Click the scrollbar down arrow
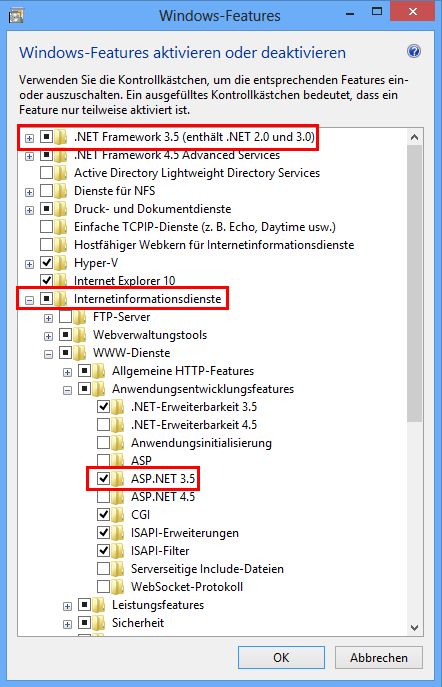This screenshot has height=687, width=442. (x=414, y=628)
